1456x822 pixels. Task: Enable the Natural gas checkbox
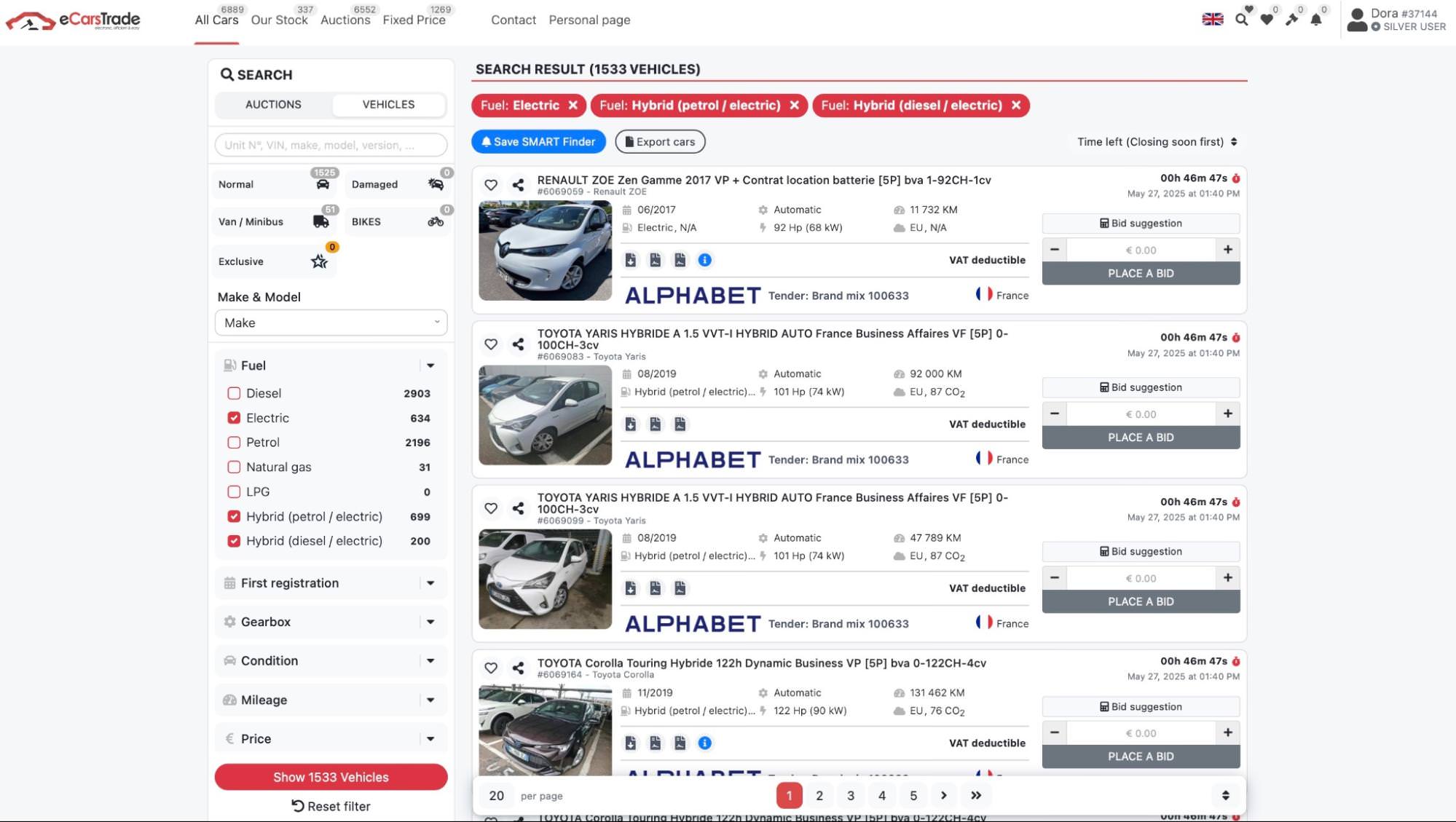[x=234, y=467]
